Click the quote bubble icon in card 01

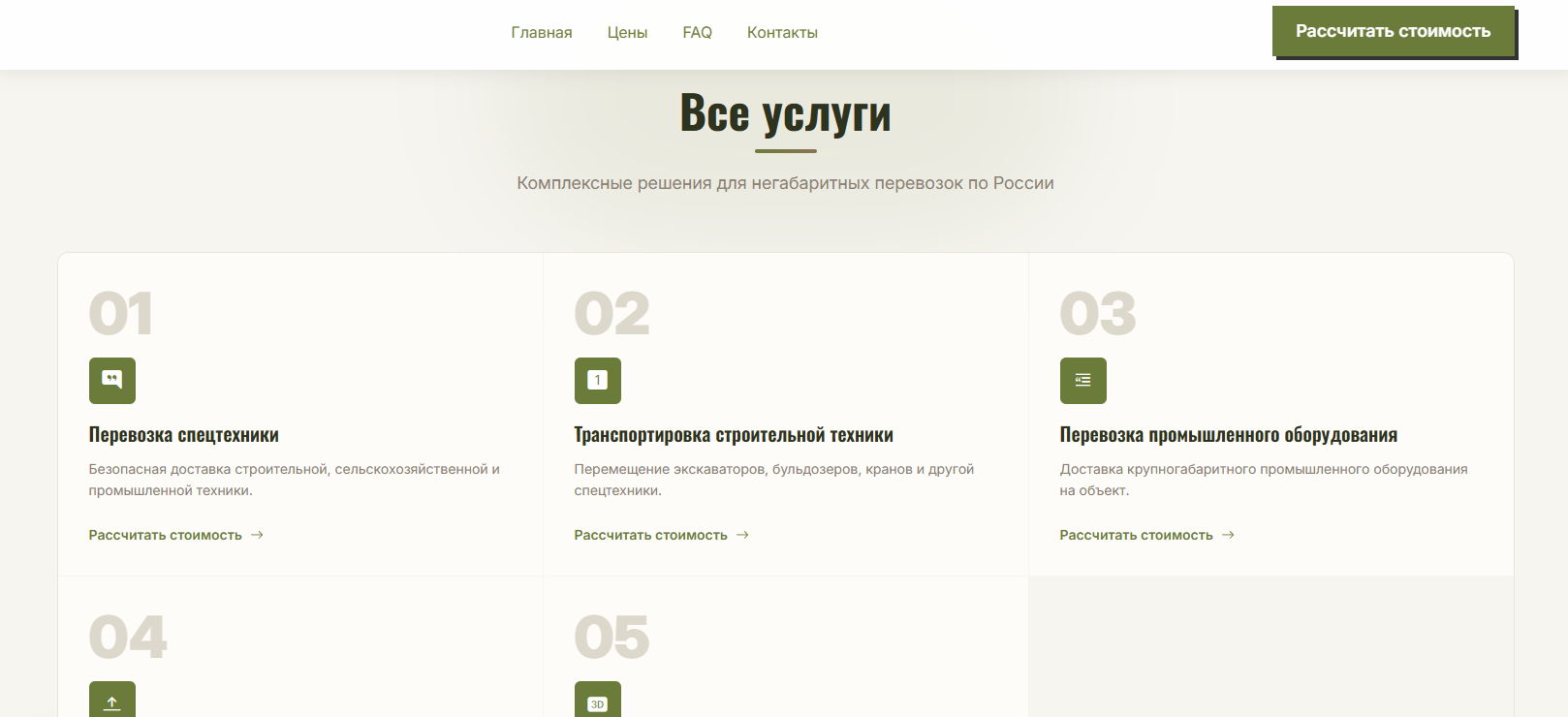pyautogui.click(x=112, y=381)
